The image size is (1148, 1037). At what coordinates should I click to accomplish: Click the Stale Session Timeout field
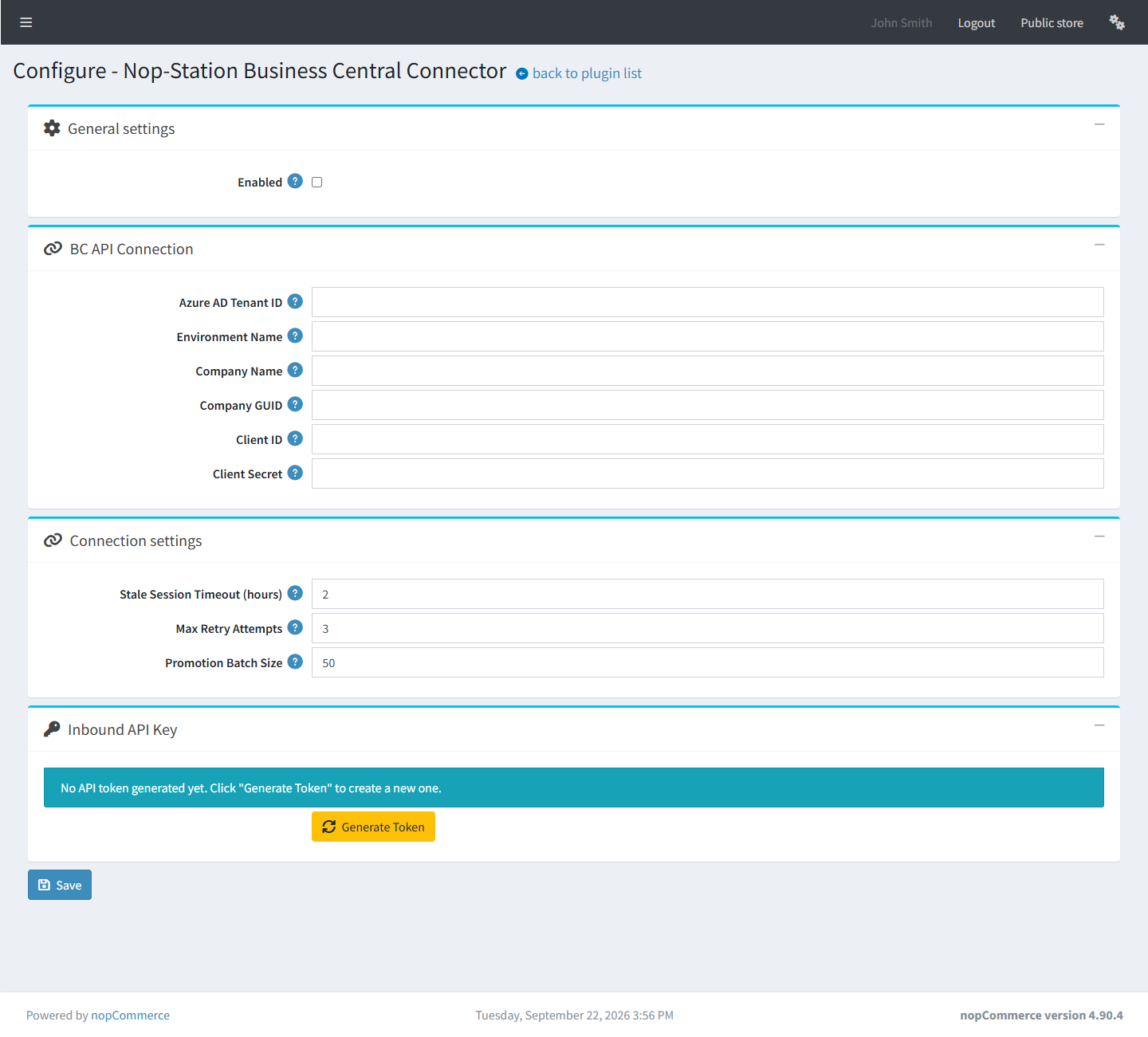click(707, 594)
